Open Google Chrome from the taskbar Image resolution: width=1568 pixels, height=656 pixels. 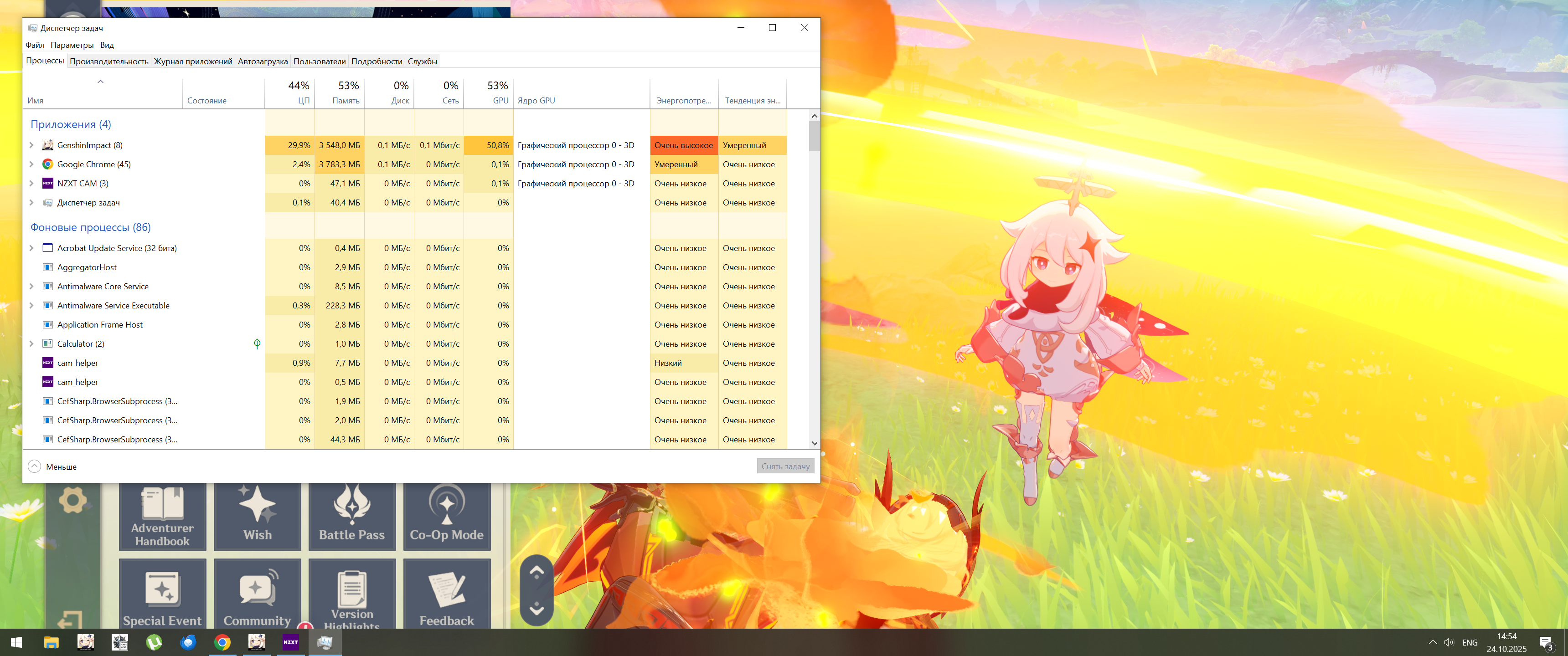point(222,642)
